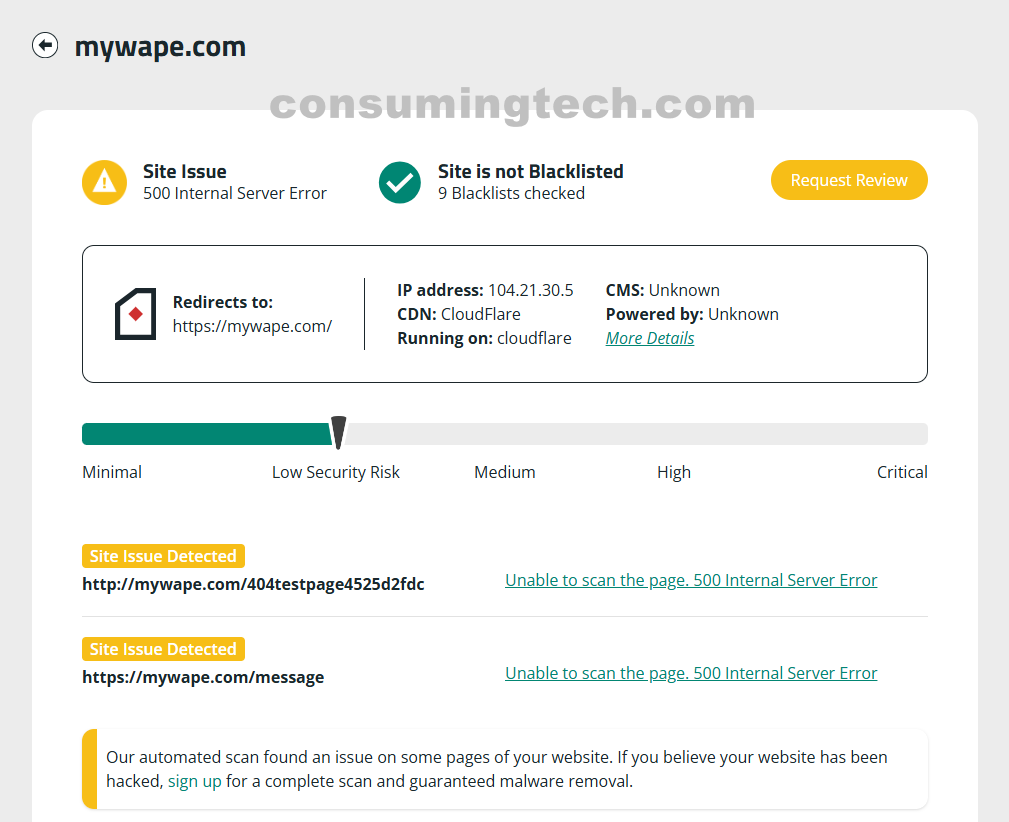Click the green checkmark blacklist icon
Image resolution: width=1009 pixels, height=822 pixels.
(400, 182)
